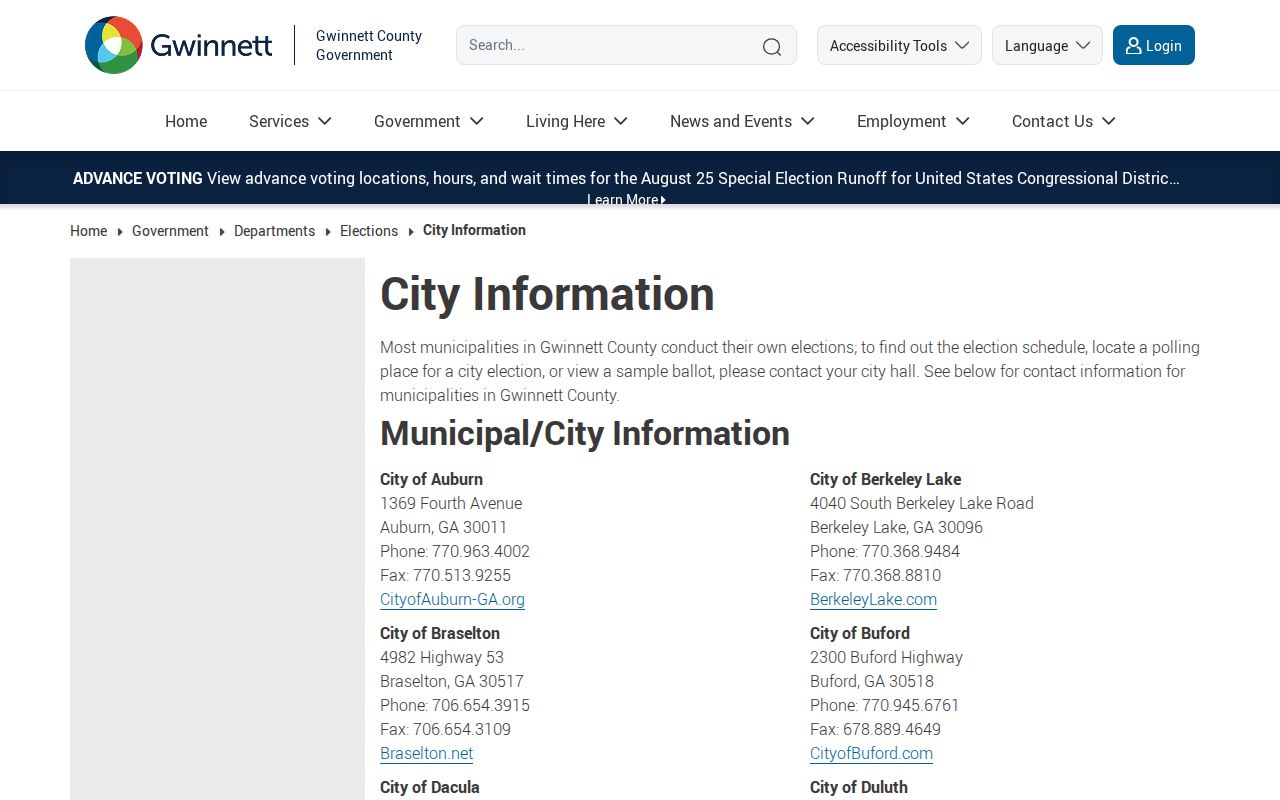The image size is (1280, 800).
Task: Expand the News and Events menu
Action: click(742, 121)
